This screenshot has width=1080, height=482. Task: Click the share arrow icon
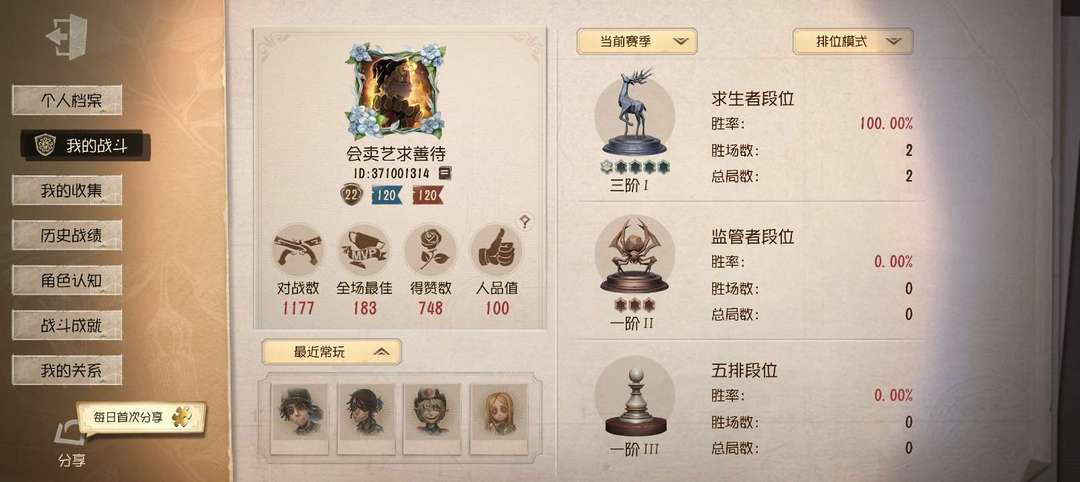(x=70, y=434)
